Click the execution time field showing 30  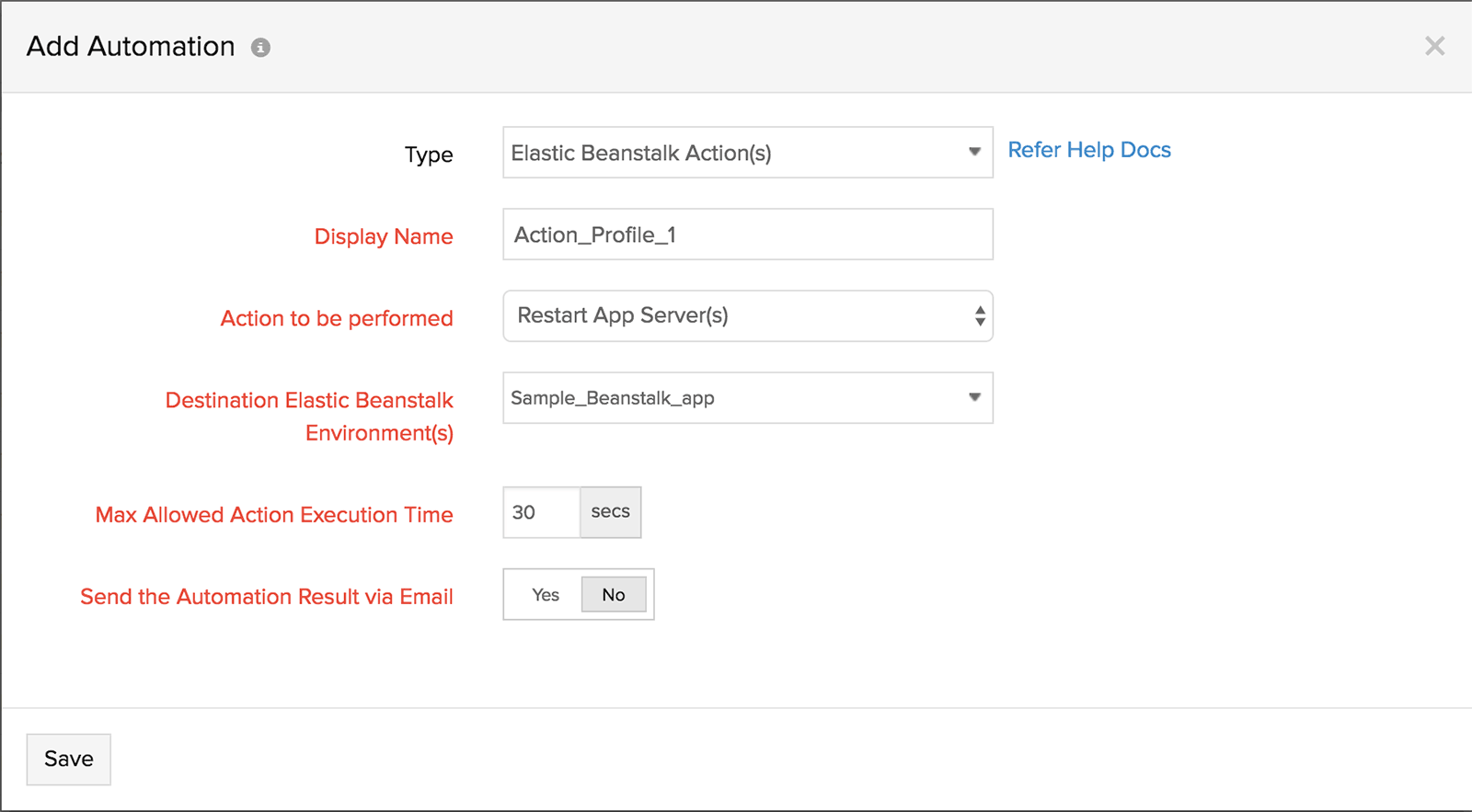tap(541, 512)
